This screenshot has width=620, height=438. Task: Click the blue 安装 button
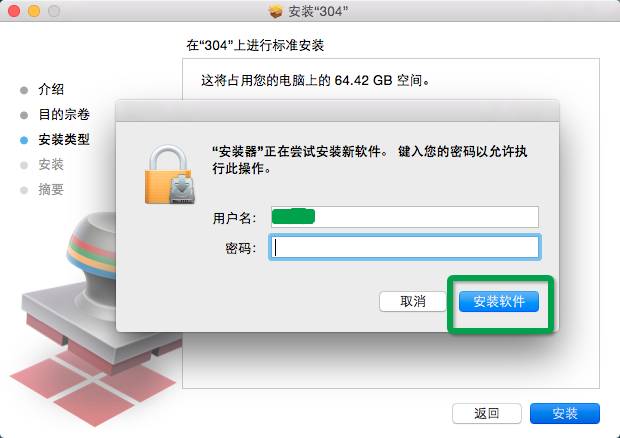pyautogui.click(x=565, y=413)
